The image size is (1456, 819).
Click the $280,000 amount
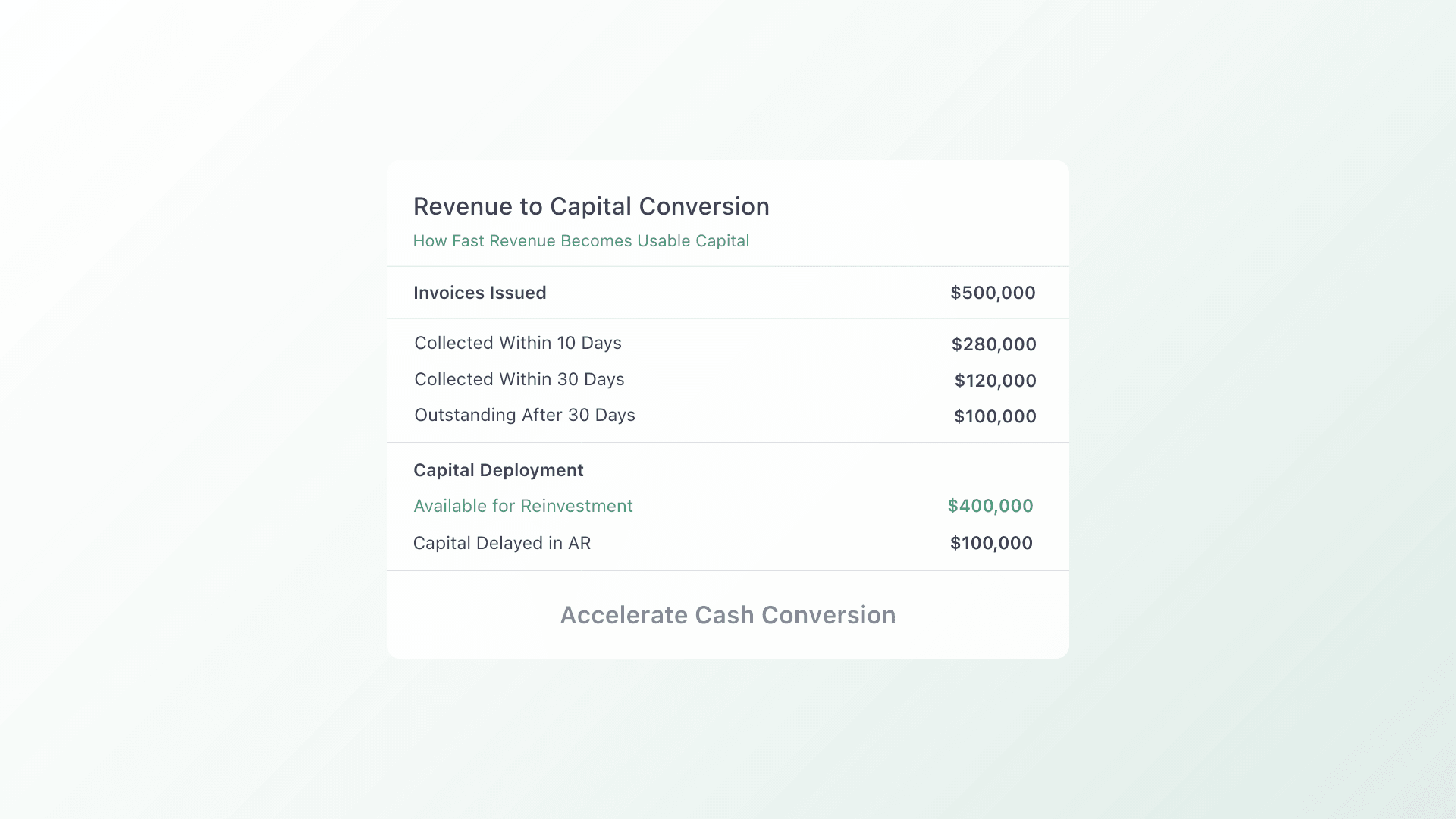pos(993,344)
